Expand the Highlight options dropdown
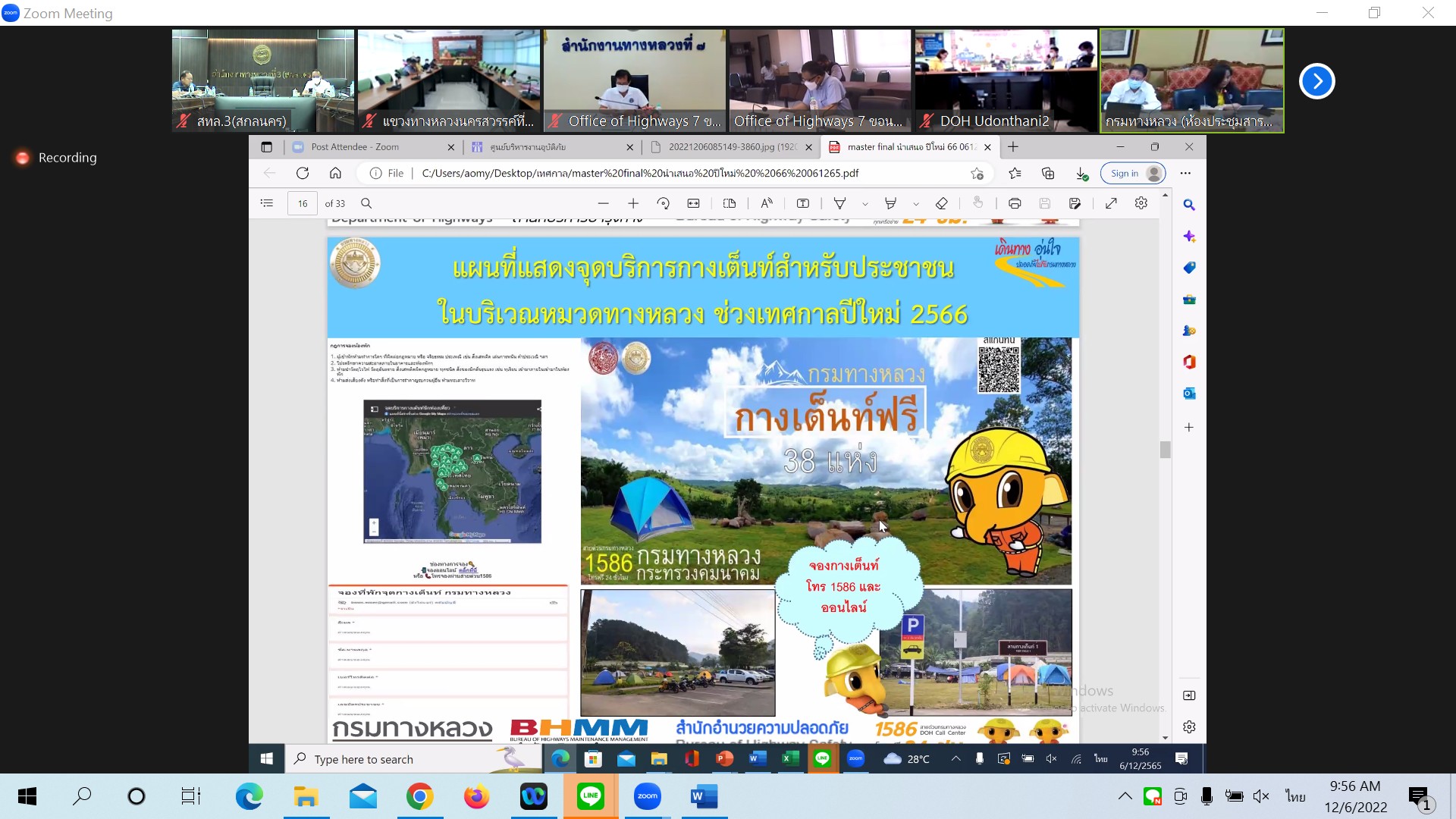The image size is (1456, 819). point(916,204)
